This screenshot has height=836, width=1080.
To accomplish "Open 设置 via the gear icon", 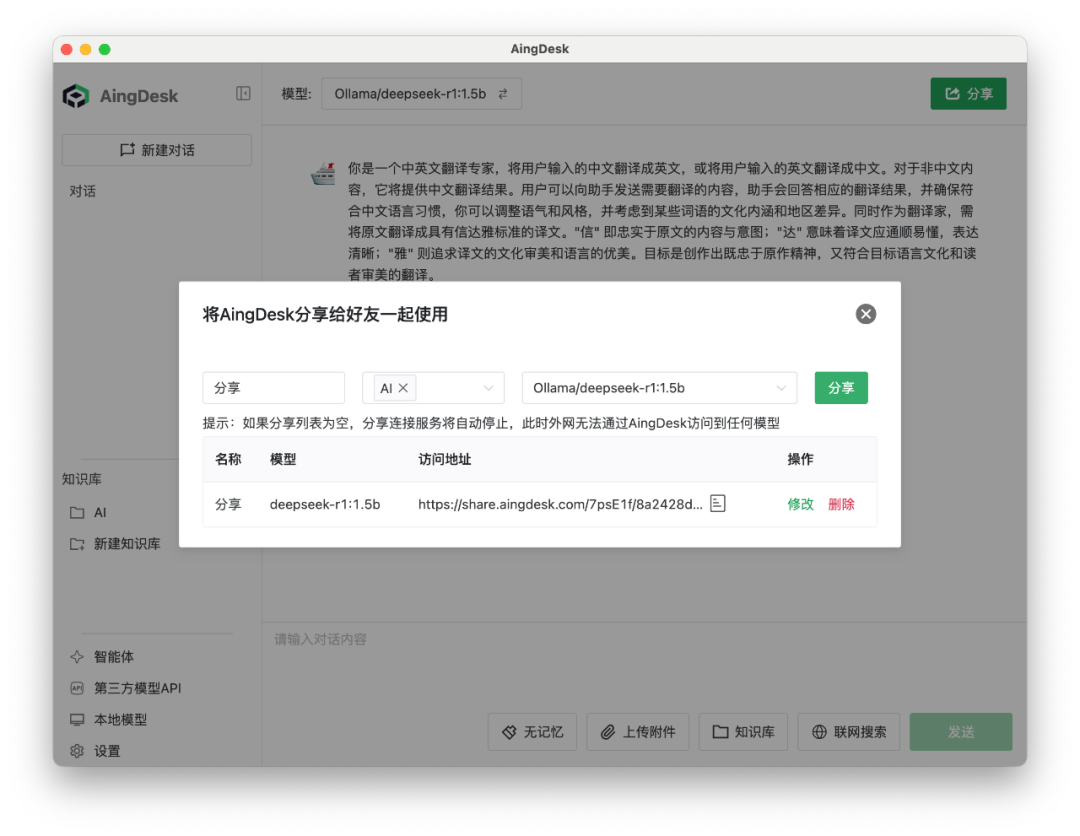I will (97, 751).
